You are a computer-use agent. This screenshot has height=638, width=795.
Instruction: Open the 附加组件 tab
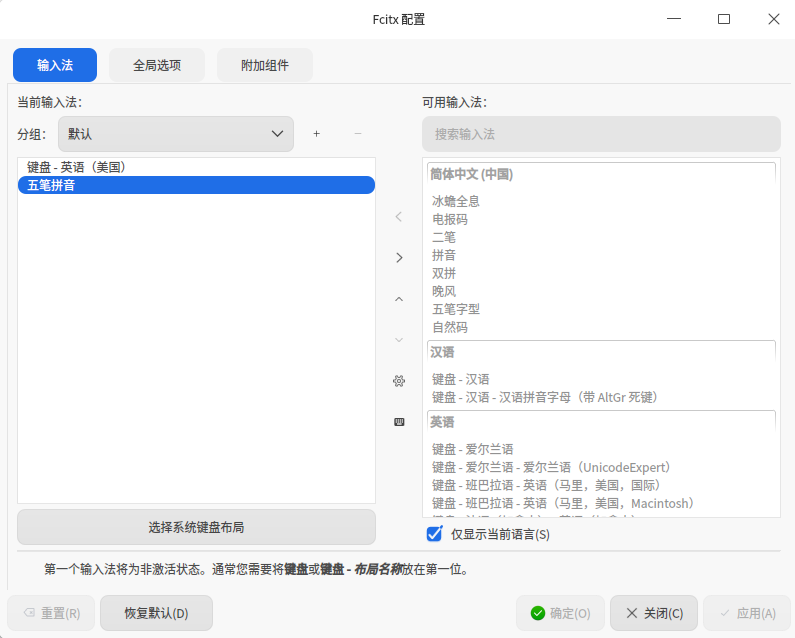pyautogui.click(x=265, y=65)
